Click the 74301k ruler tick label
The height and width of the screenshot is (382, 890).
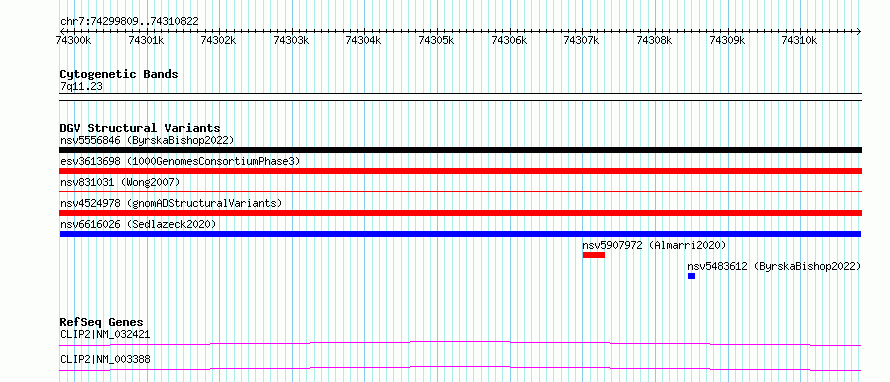point(146,40)
